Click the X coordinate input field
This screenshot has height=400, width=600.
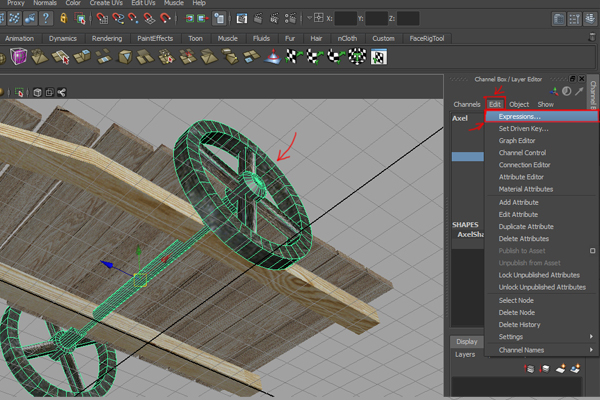(346, 18)
